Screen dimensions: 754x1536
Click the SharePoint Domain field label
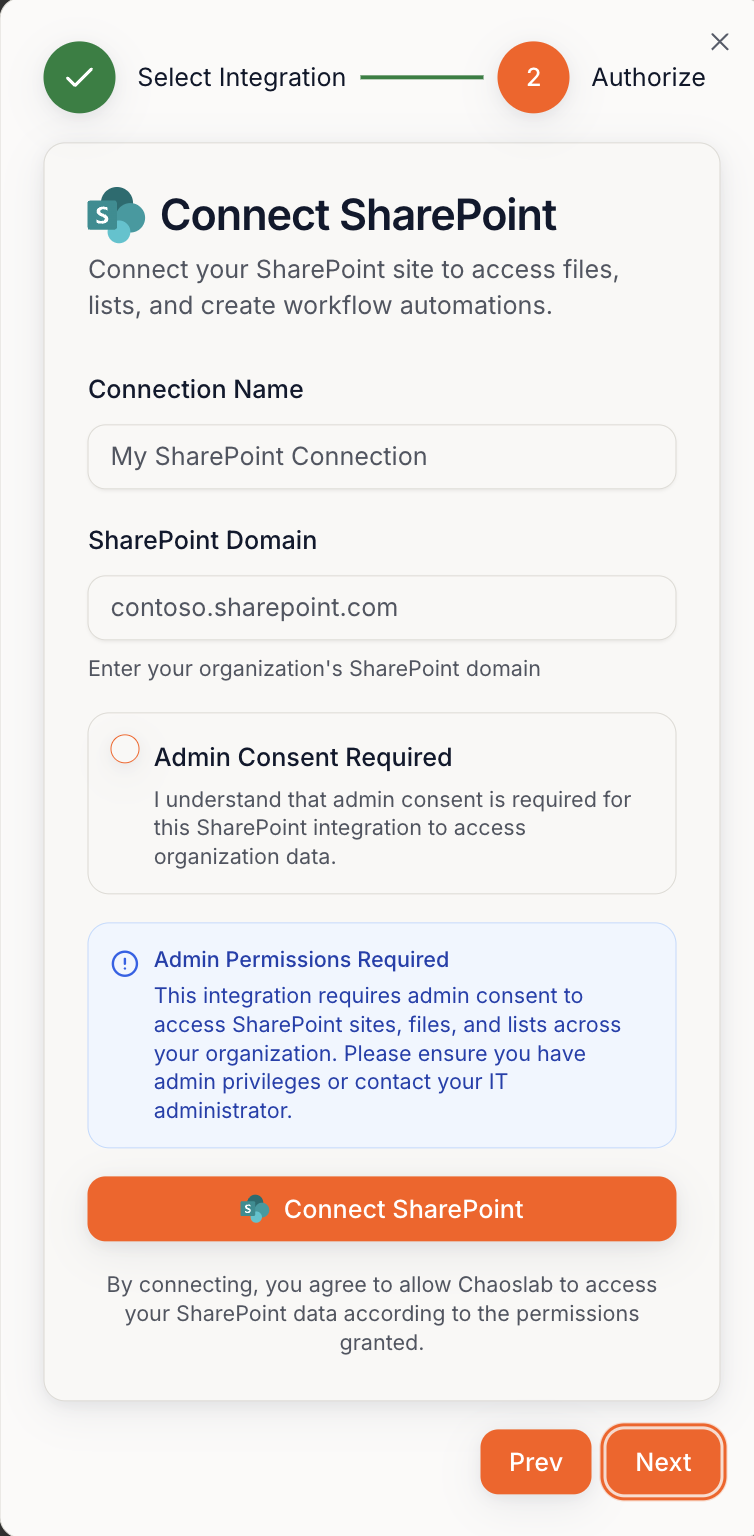click(x=202, y=540)
